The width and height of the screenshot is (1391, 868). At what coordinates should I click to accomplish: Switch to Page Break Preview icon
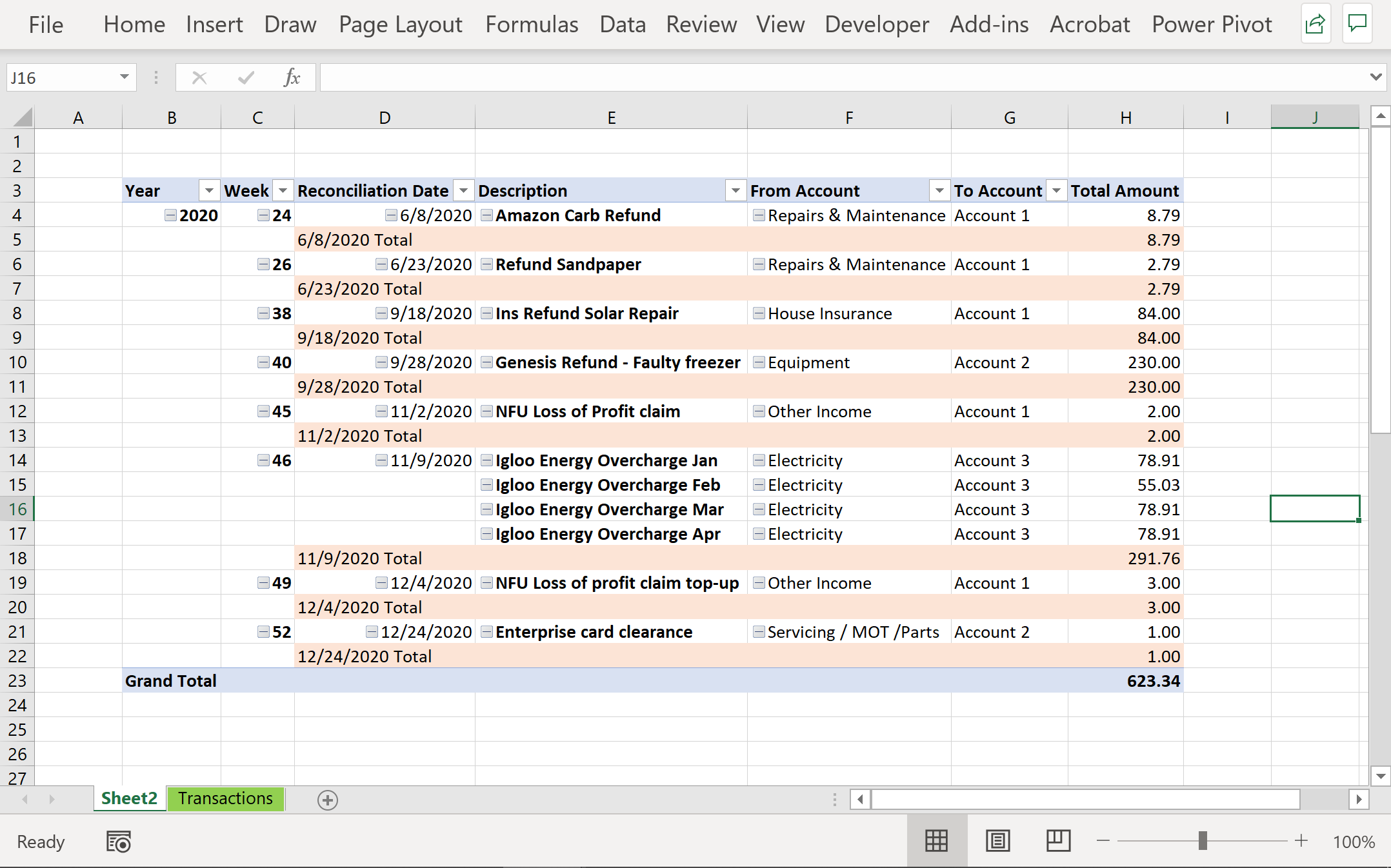point(1058,841)
